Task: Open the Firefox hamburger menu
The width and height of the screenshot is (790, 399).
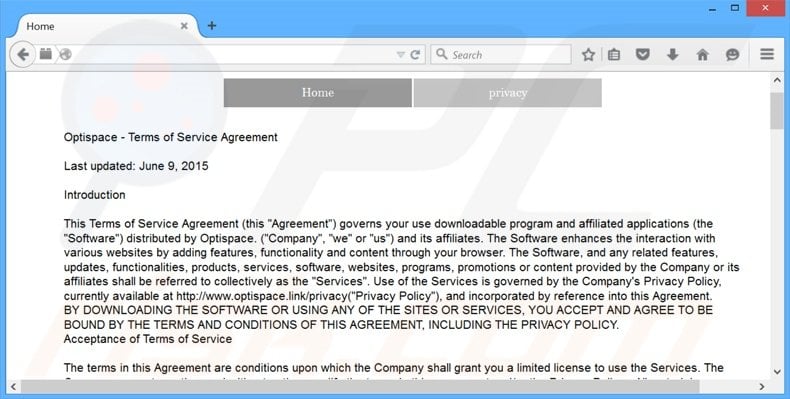Action: click(767, 54)
